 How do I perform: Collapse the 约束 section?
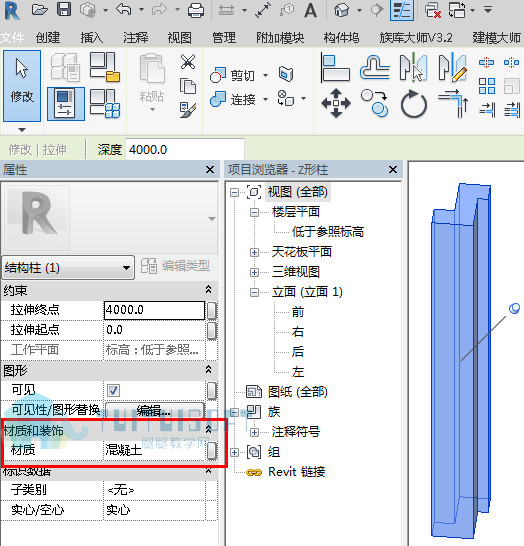click(x=208, y=290)
